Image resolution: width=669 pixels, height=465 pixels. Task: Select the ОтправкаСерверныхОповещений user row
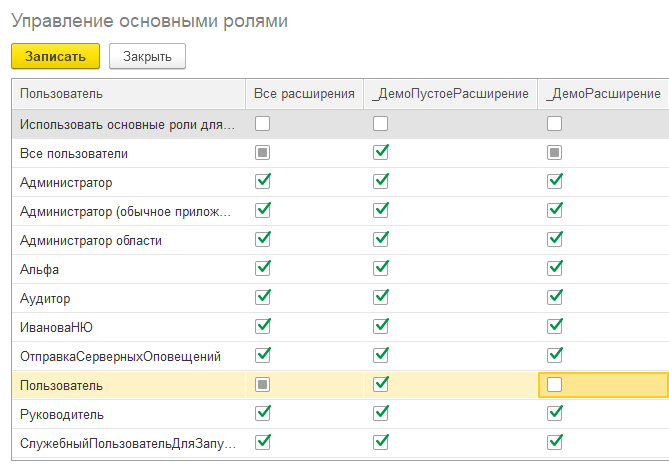(x=120, y=356)
